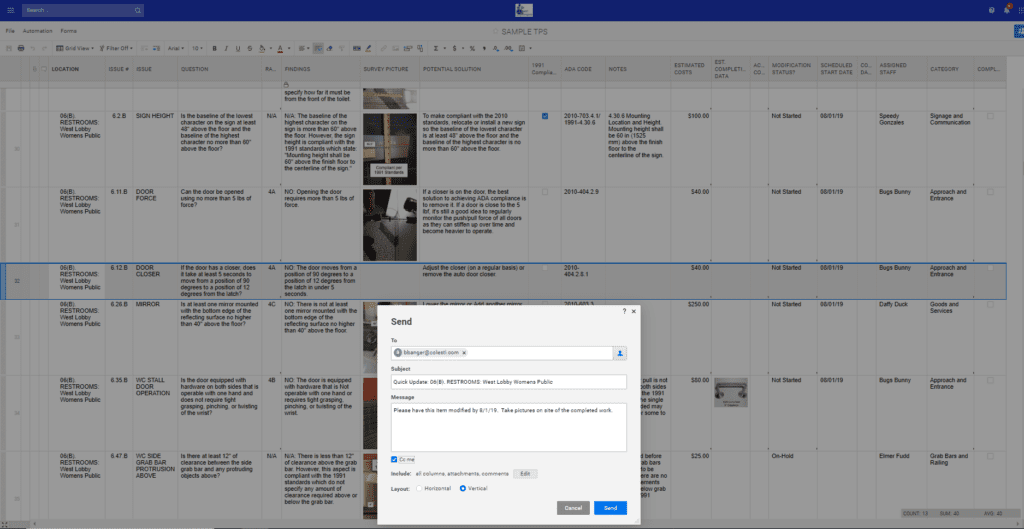This screenshot has height=529, width=1024.
Task: Click the insert hyperlink icon
Action: coord(383,48)
